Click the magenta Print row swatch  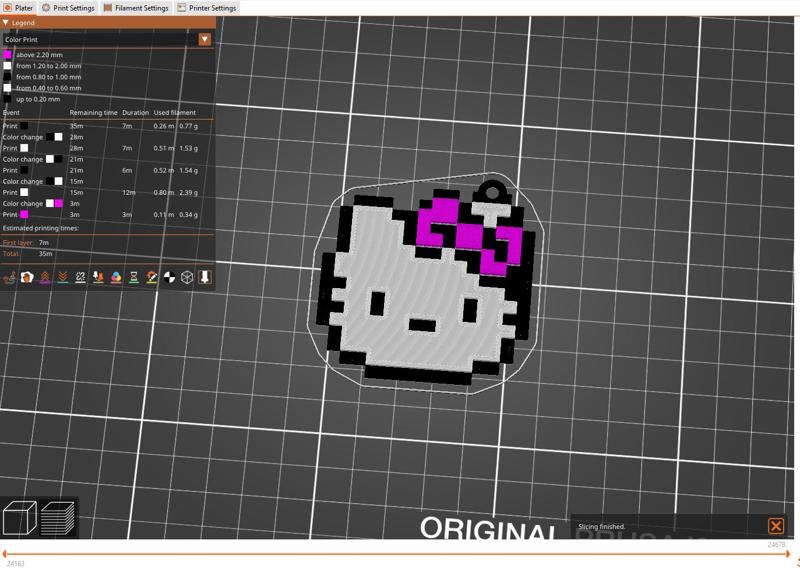24,214
